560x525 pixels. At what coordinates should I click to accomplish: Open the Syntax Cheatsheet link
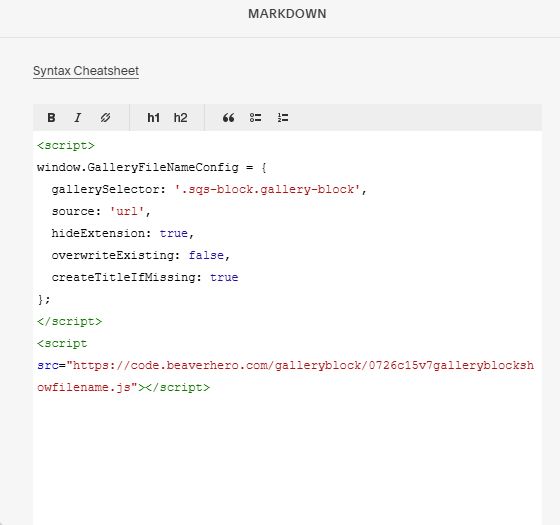coord(86,71)
